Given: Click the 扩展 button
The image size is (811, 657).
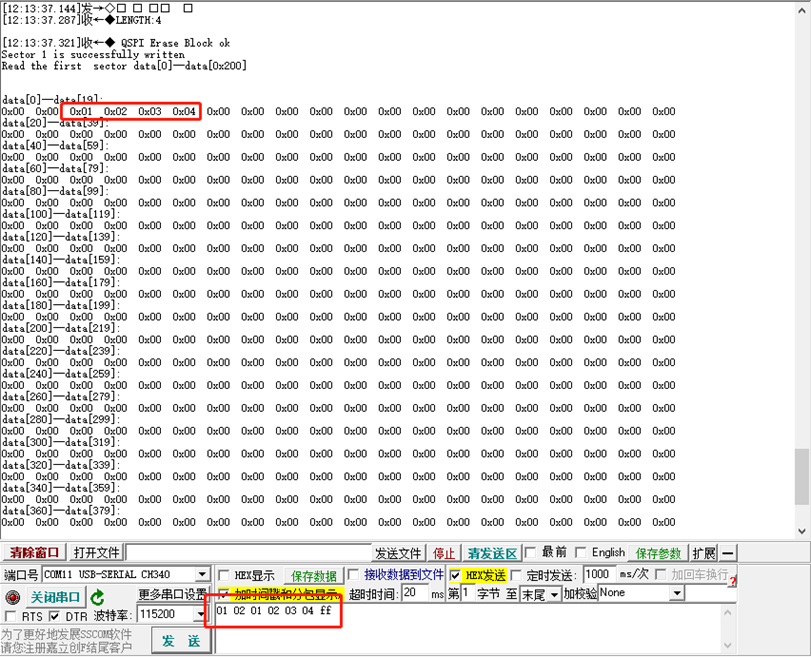Looking at the screenshot, I should coord(704,553).
